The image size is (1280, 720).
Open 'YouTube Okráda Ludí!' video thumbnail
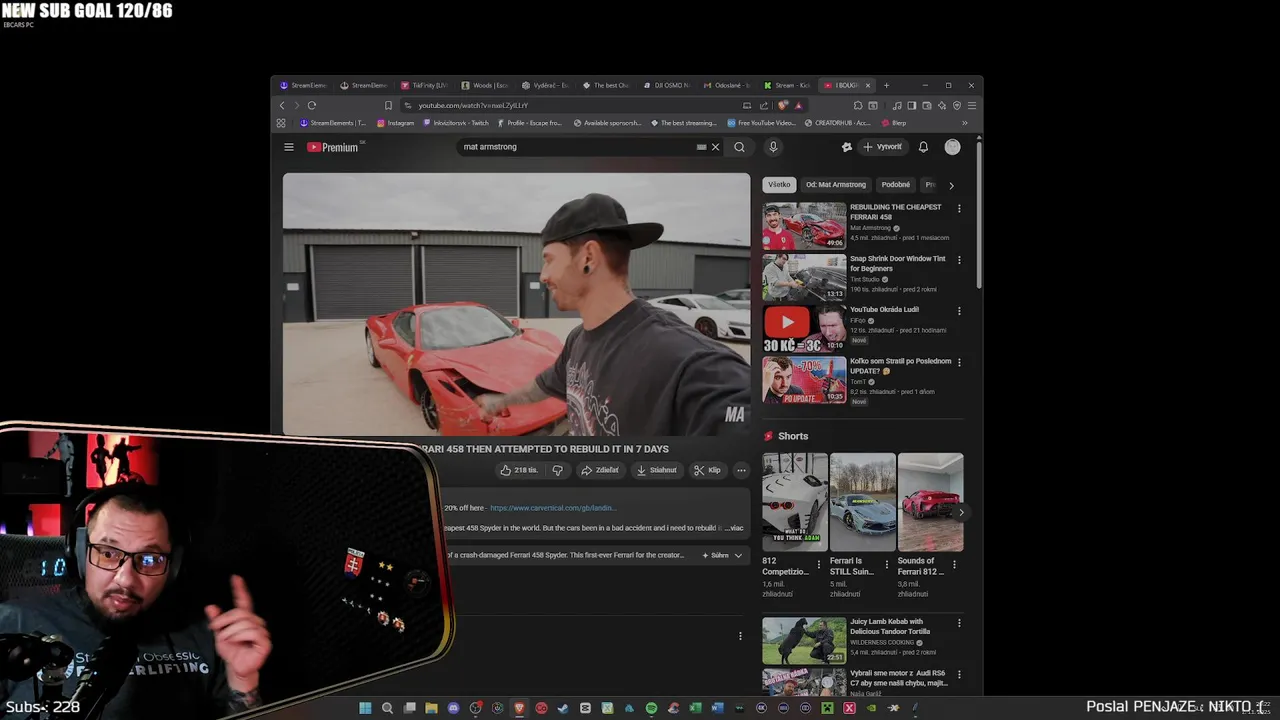[804, 328]
